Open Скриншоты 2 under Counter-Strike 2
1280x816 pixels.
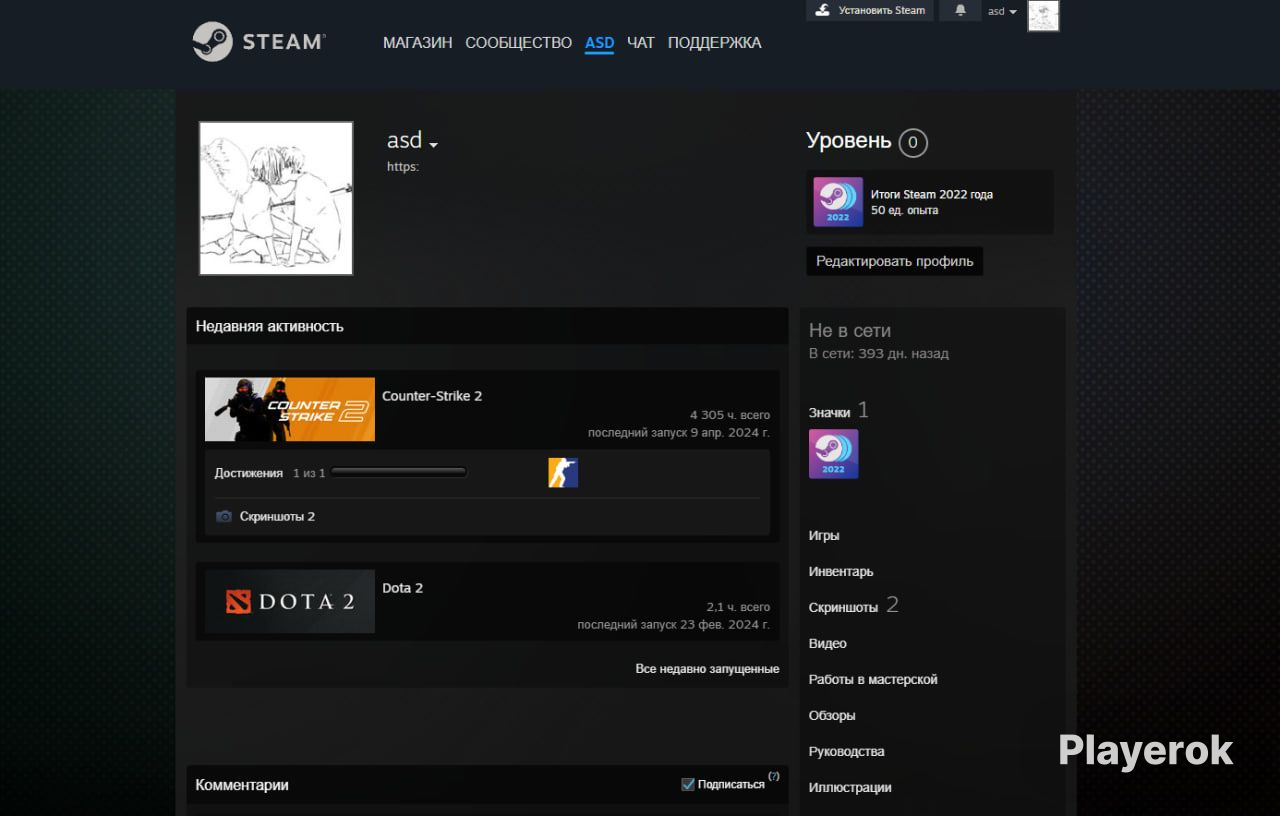click(x=277, y=517)
